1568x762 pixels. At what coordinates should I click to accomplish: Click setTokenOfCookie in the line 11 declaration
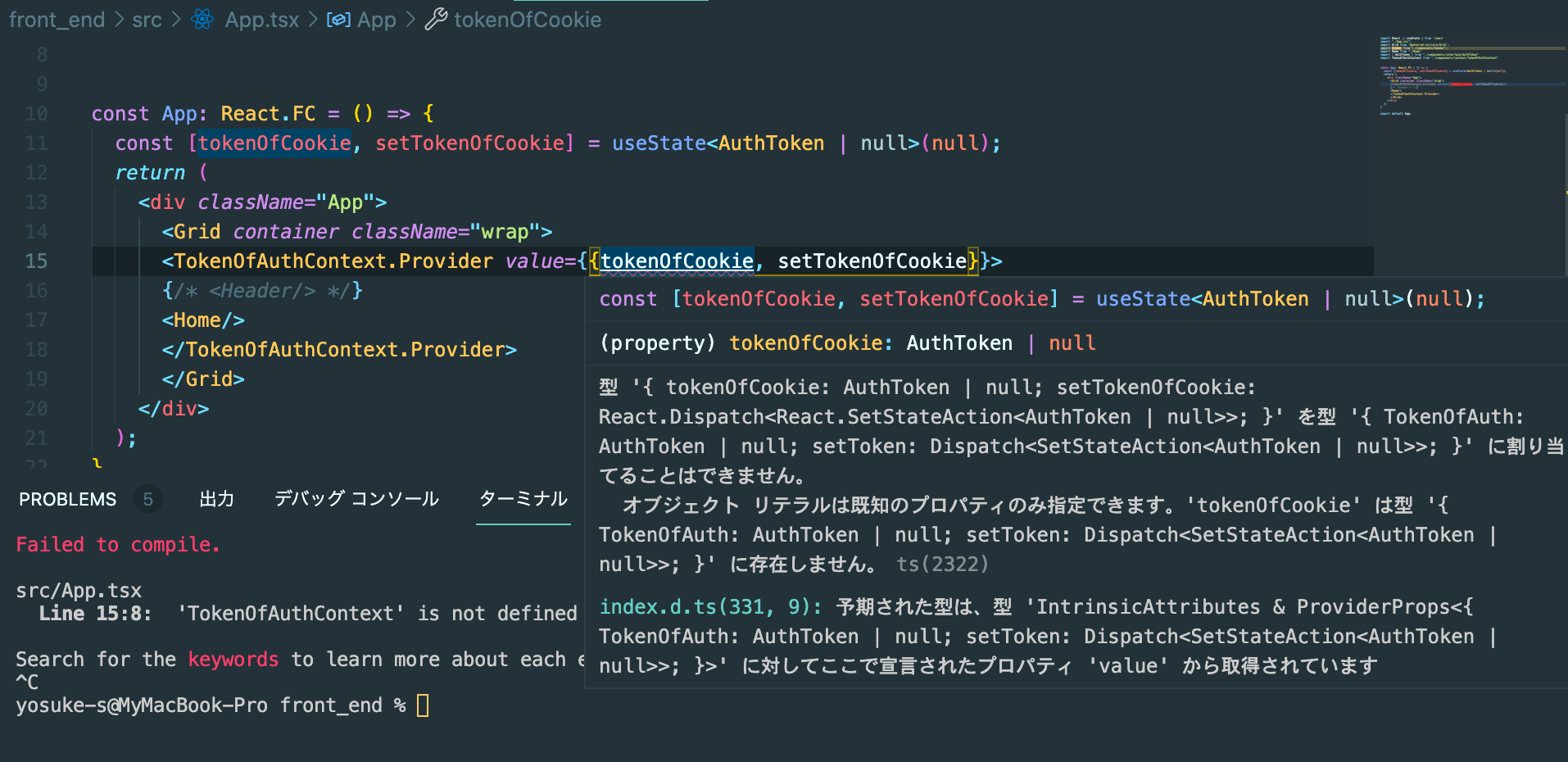coord(470,143)
